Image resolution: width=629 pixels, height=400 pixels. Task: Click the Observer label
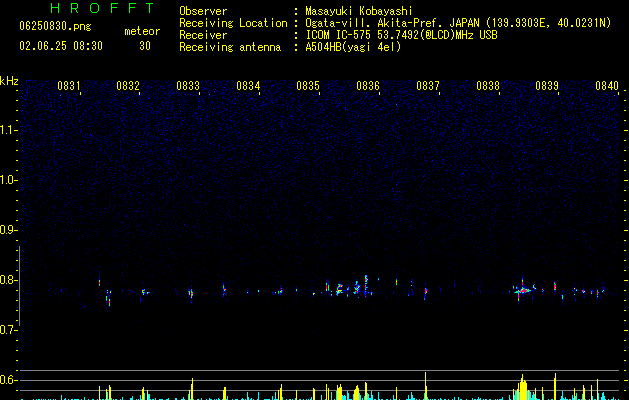[x=203, y=11]
